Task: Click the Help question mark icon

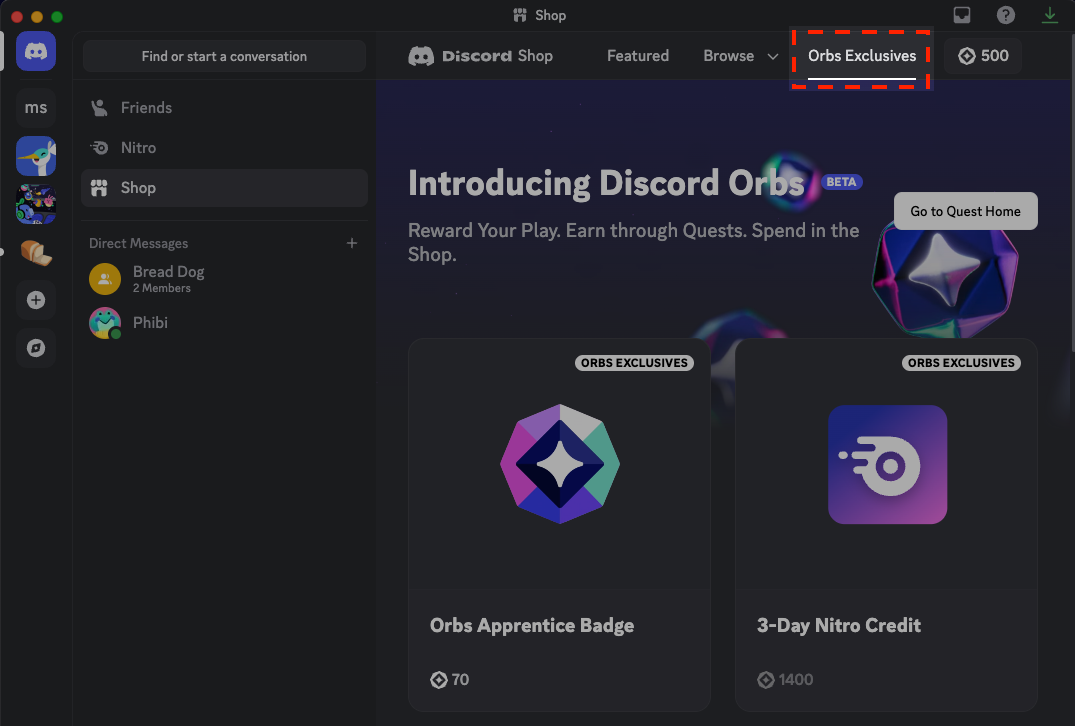Action: coord(1006,15)
